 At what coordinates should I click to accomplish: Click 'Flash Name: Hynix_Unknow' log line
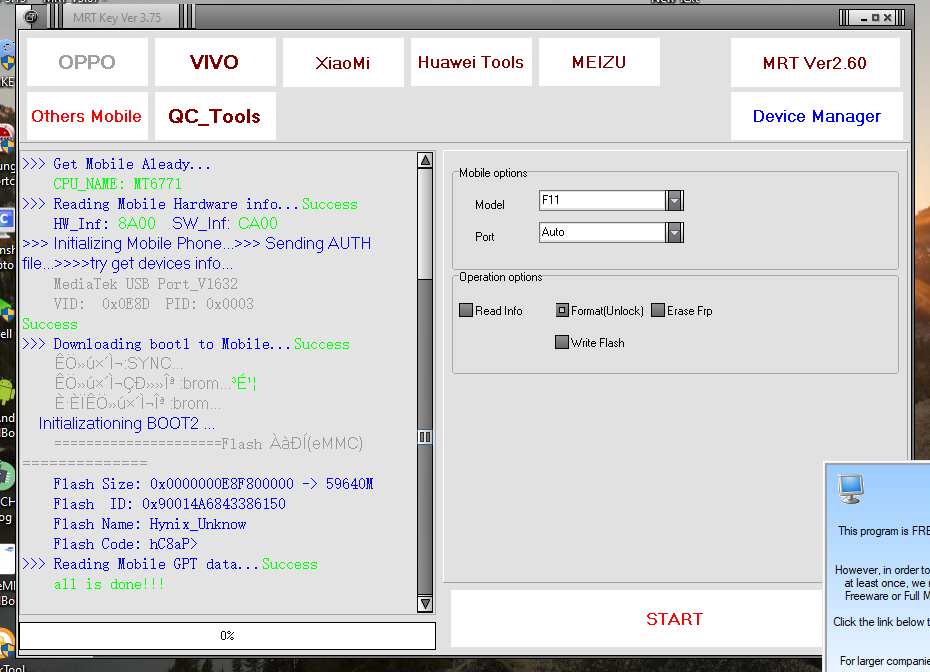tap(149, 524)
